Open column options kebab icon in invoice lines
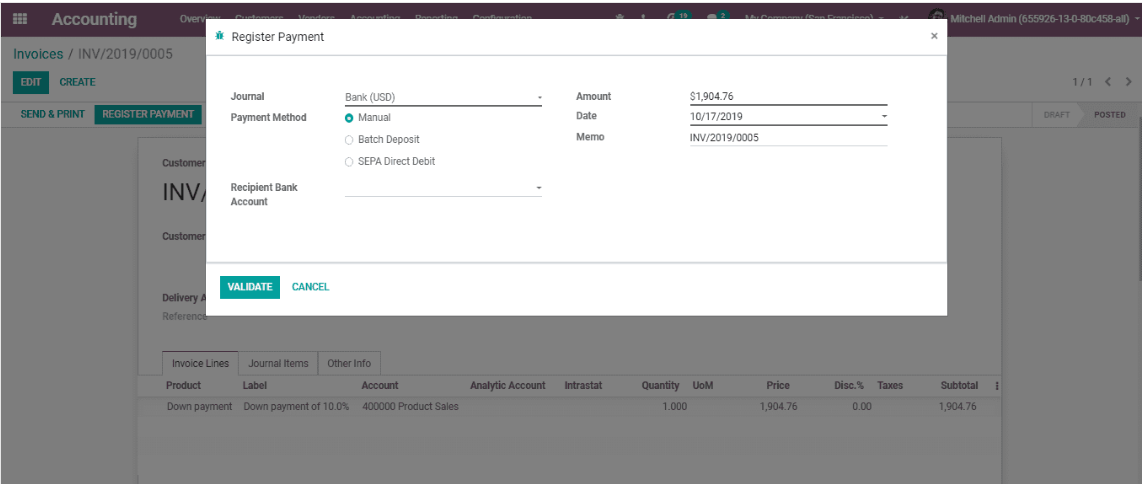The width and height of the screenshot is (1142, 484). pyautogui.click(x=997, y=386)
